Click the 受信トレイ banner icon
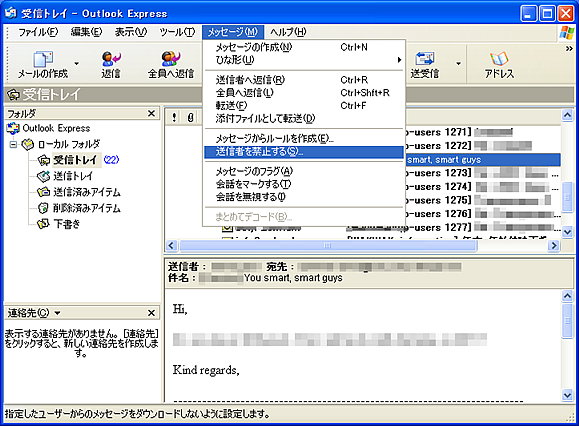579x426 pixels. tap(14, 95)
